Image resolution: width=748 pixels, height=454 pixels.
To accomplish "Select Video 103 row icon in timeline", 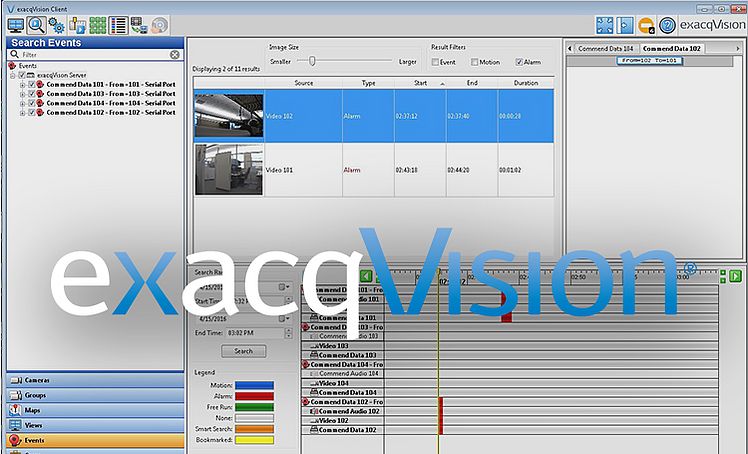I will [314, 346].
